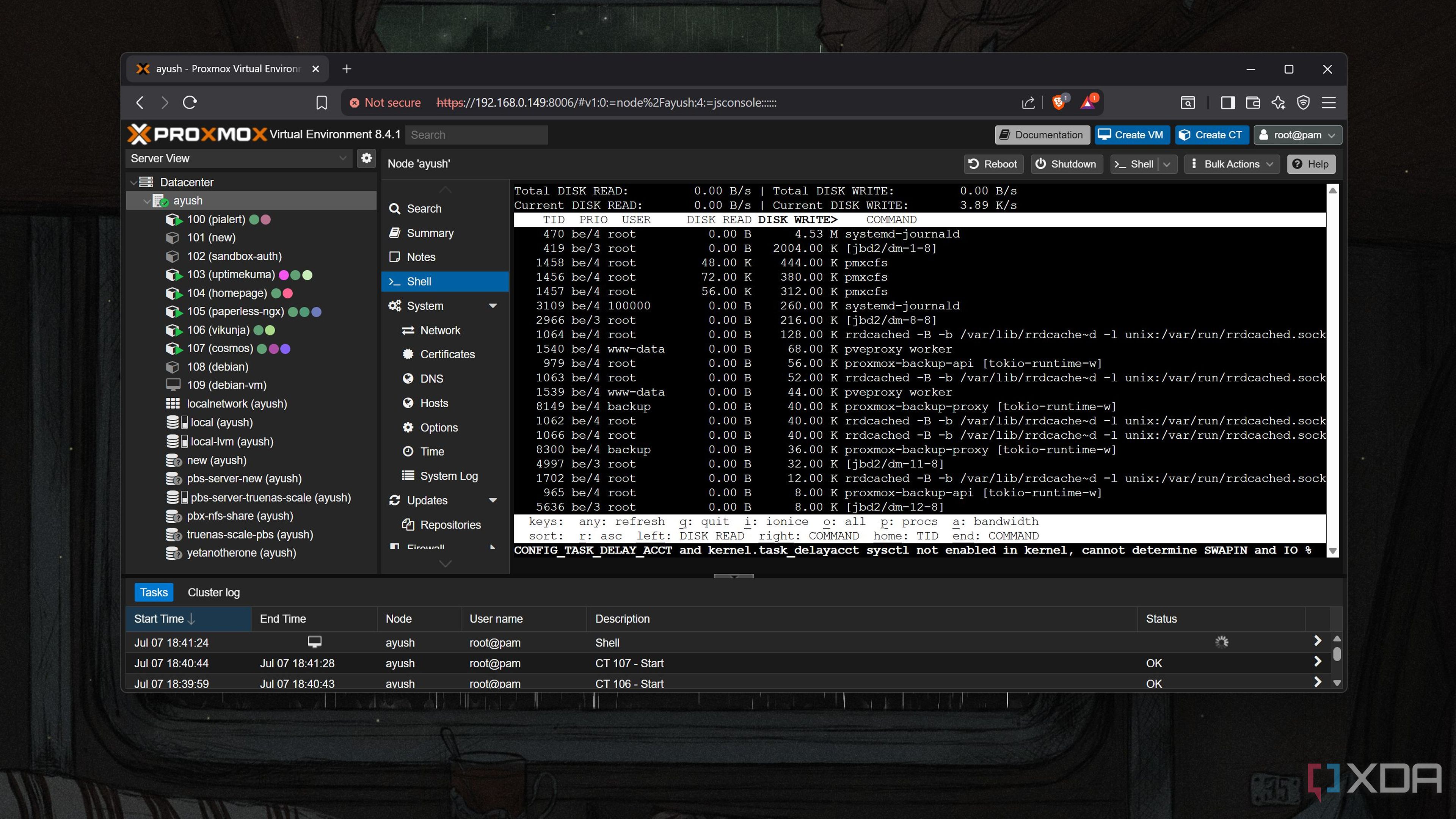This screenshot has width=1456, height=819.
Task: Open the root@pam user dropdown
Action: pos(1297,135)
